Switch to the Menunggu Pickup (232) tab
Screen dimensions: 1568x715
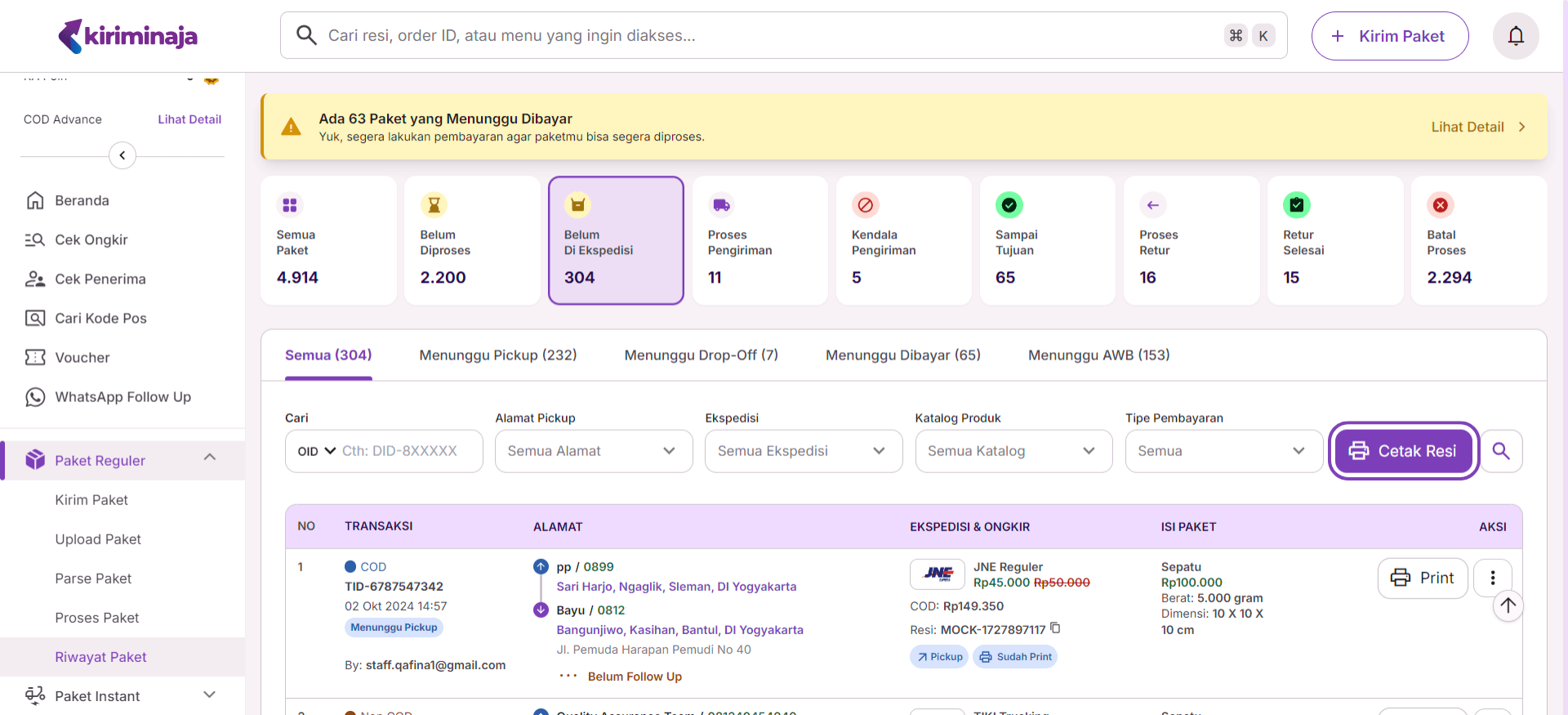click(x=497, y=355)
